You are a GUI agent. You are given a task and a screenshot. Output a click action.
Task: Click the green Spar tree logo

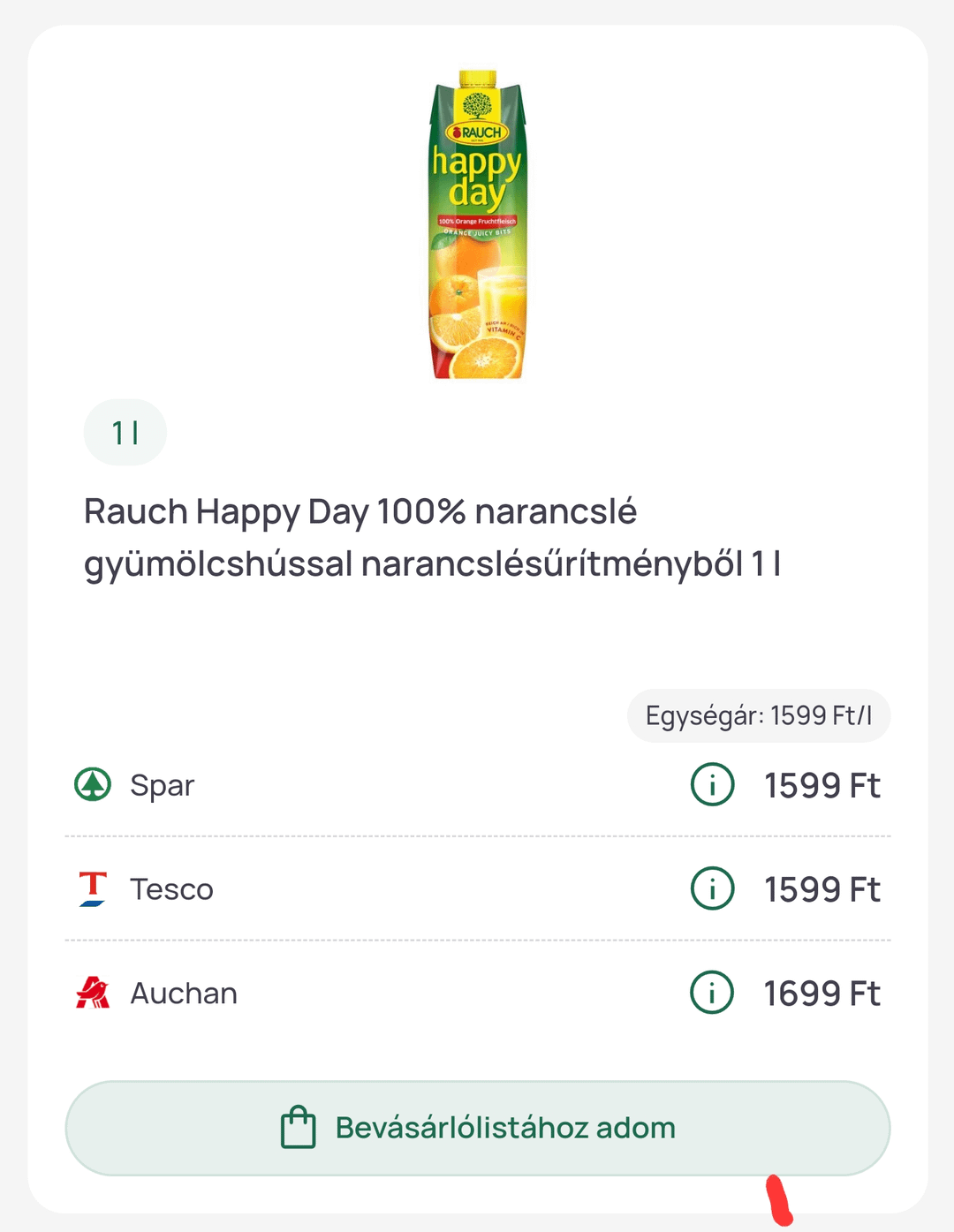pos(93,784)
